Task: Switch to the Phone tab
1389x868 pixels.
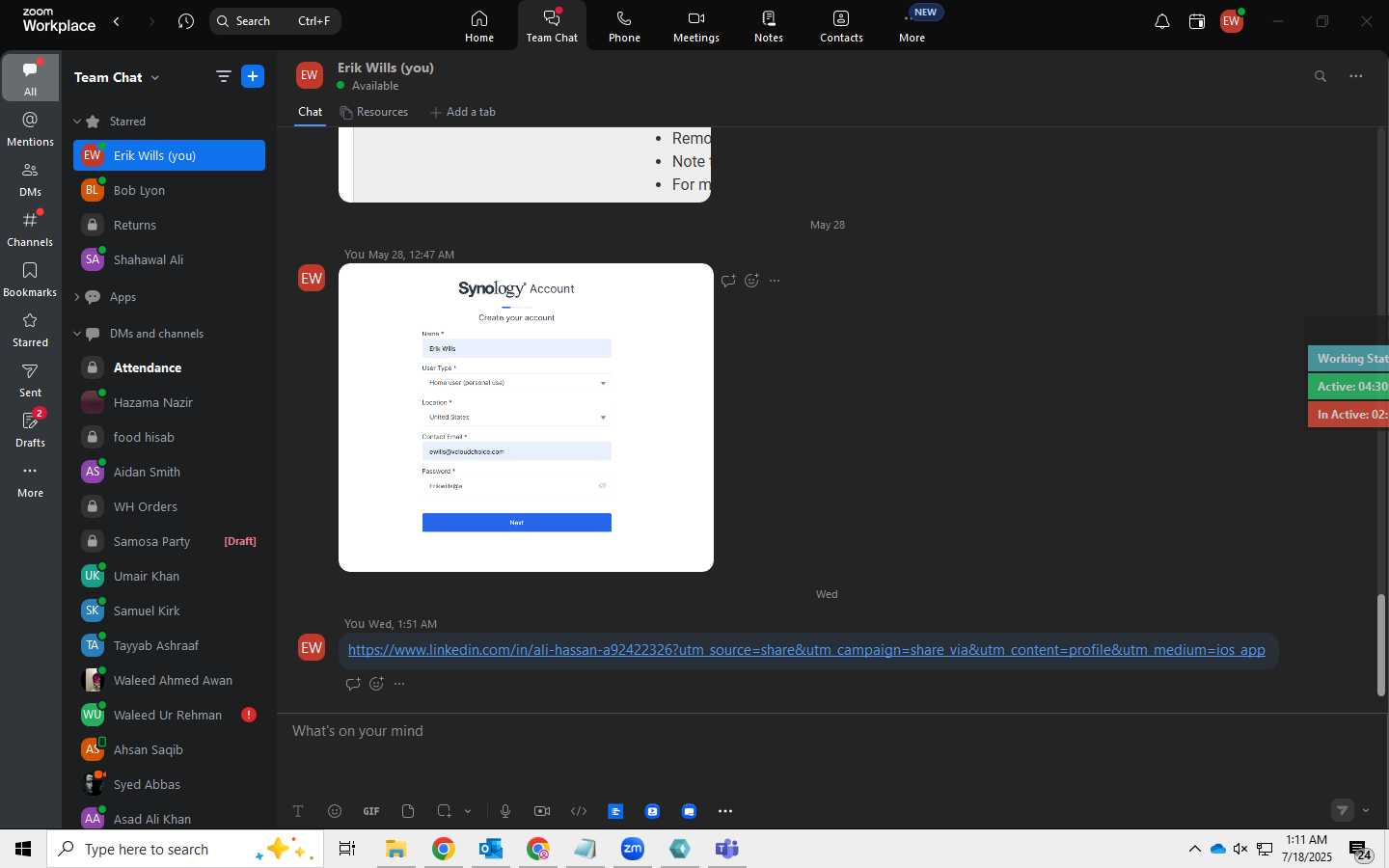Action: coord(624,26)
